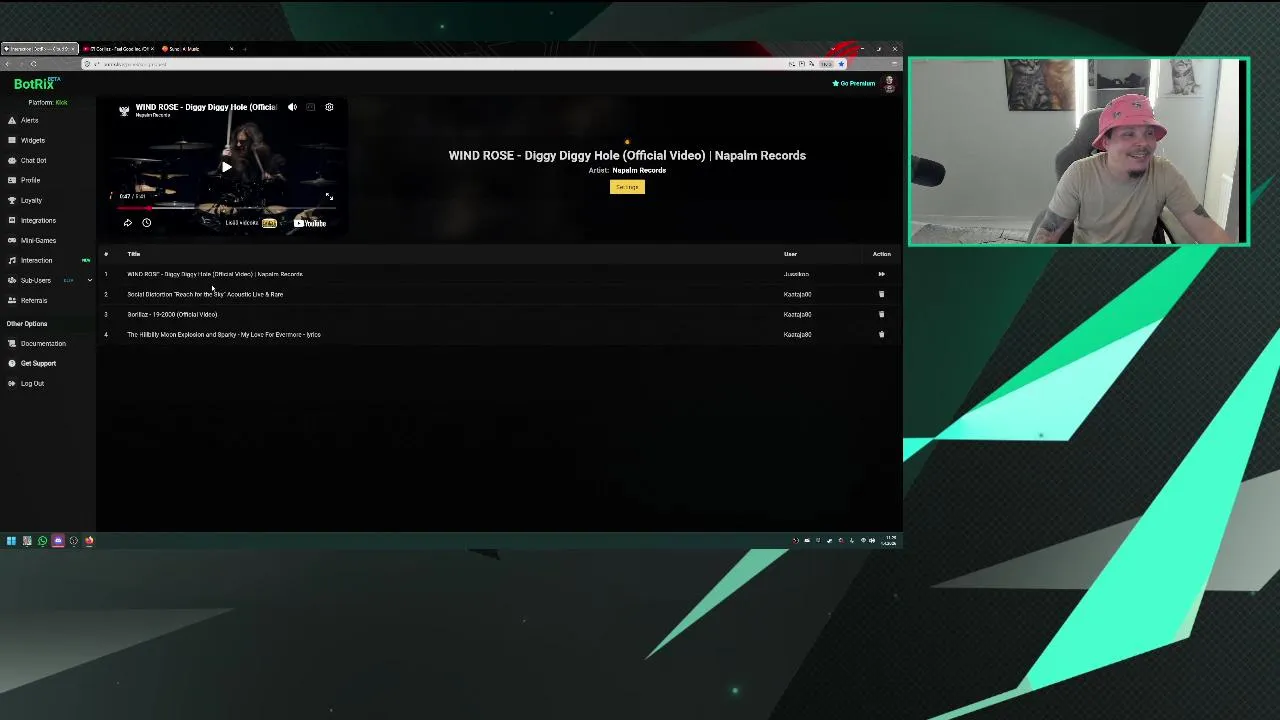This screenshot has width=1280, height=720.
Task: Open the WhatsApp taskbar icon
Action: [42, 541]
